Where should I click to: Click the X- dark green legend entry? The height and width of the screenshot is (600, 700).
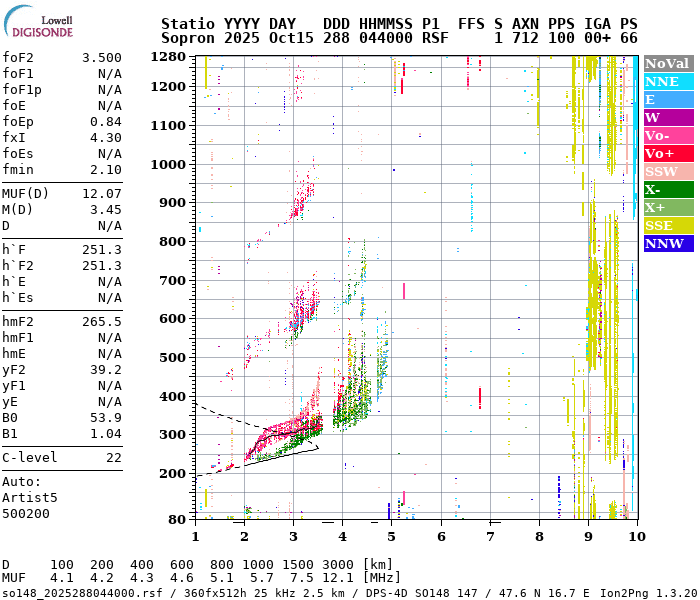667,189
